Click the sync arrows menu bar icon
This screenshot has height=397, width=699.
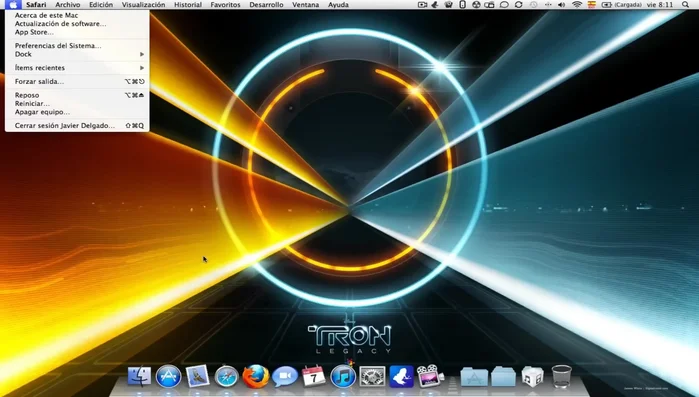point(518,5)
